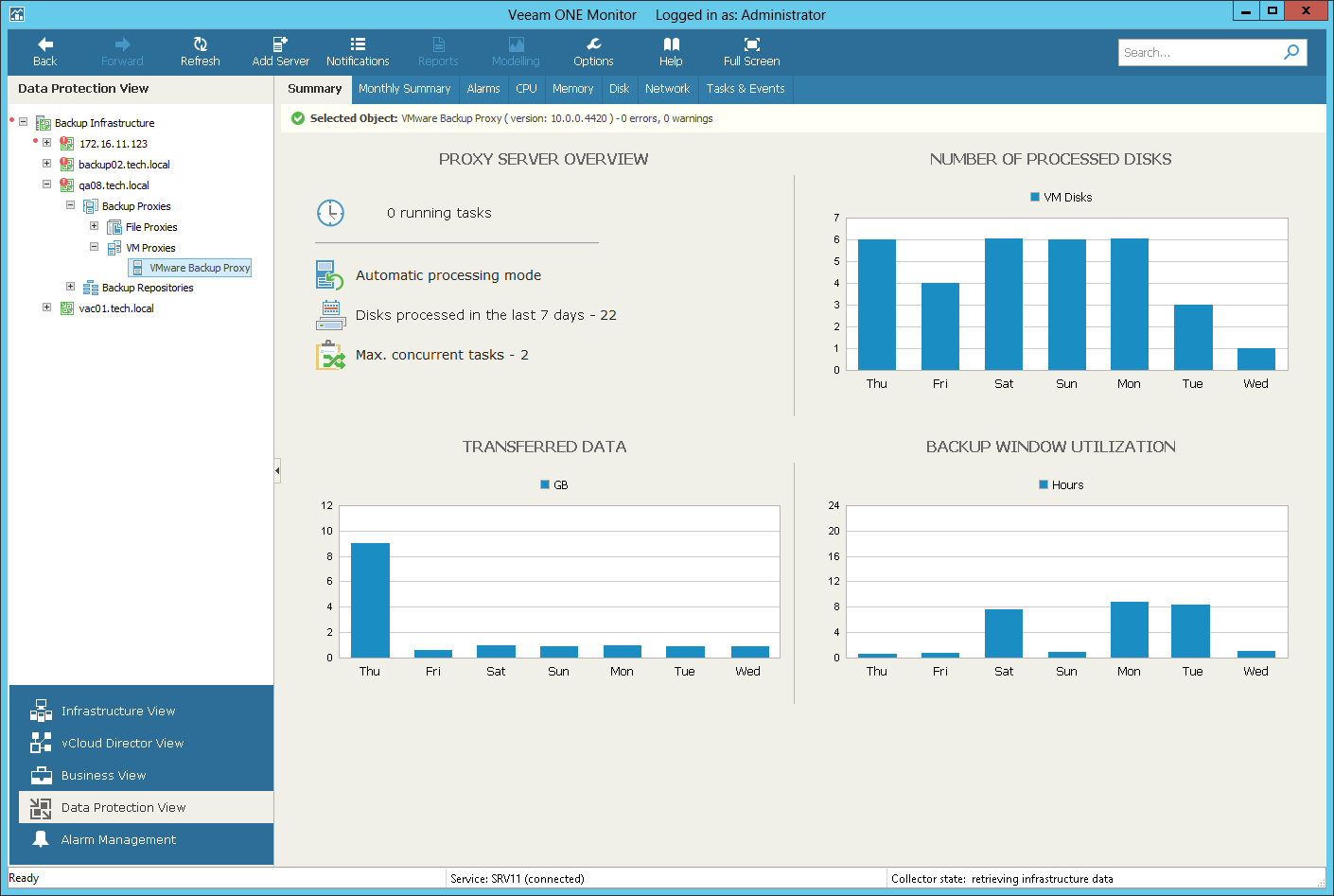Expand the backup02.tech.local tree node

click(x=46, y=164)
